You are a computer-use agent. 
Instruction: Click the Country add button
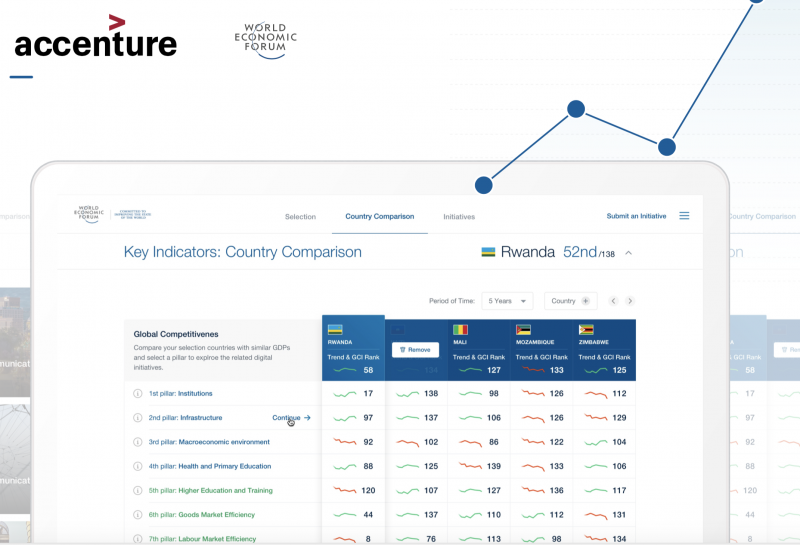coord(570,301)
